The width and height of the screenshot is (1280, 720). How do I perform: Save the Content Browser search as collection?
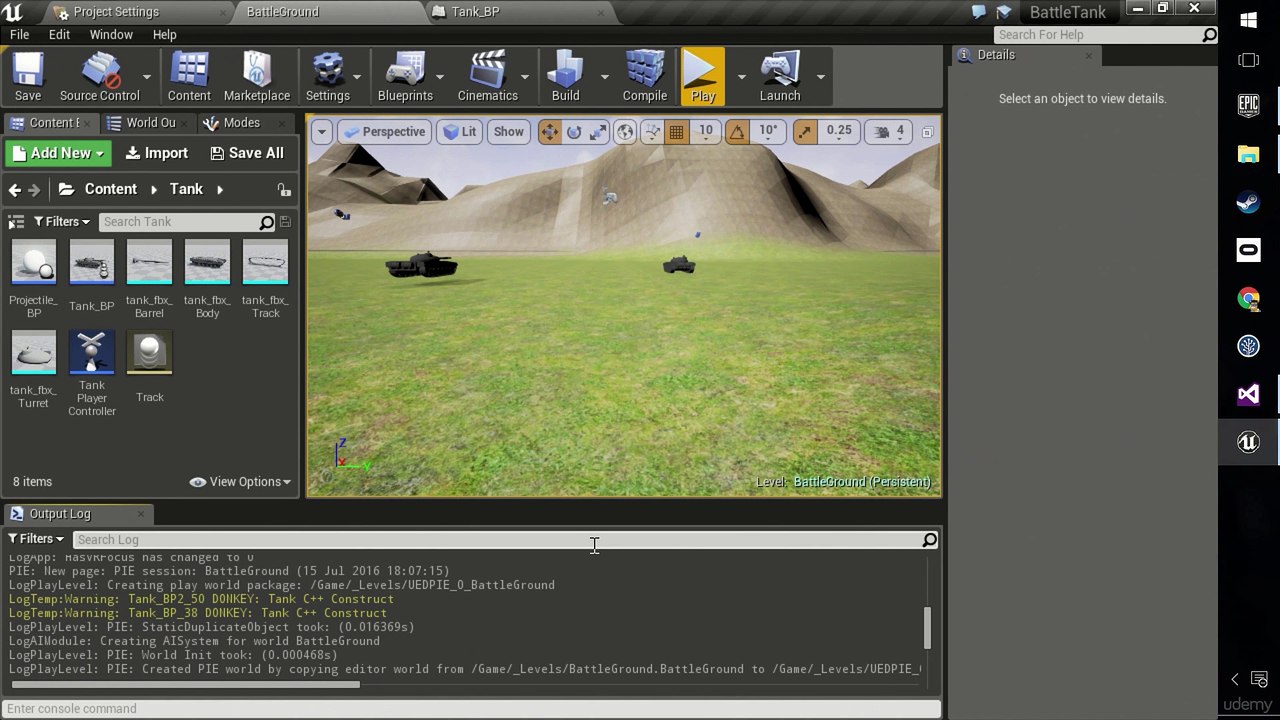[285, 222]
